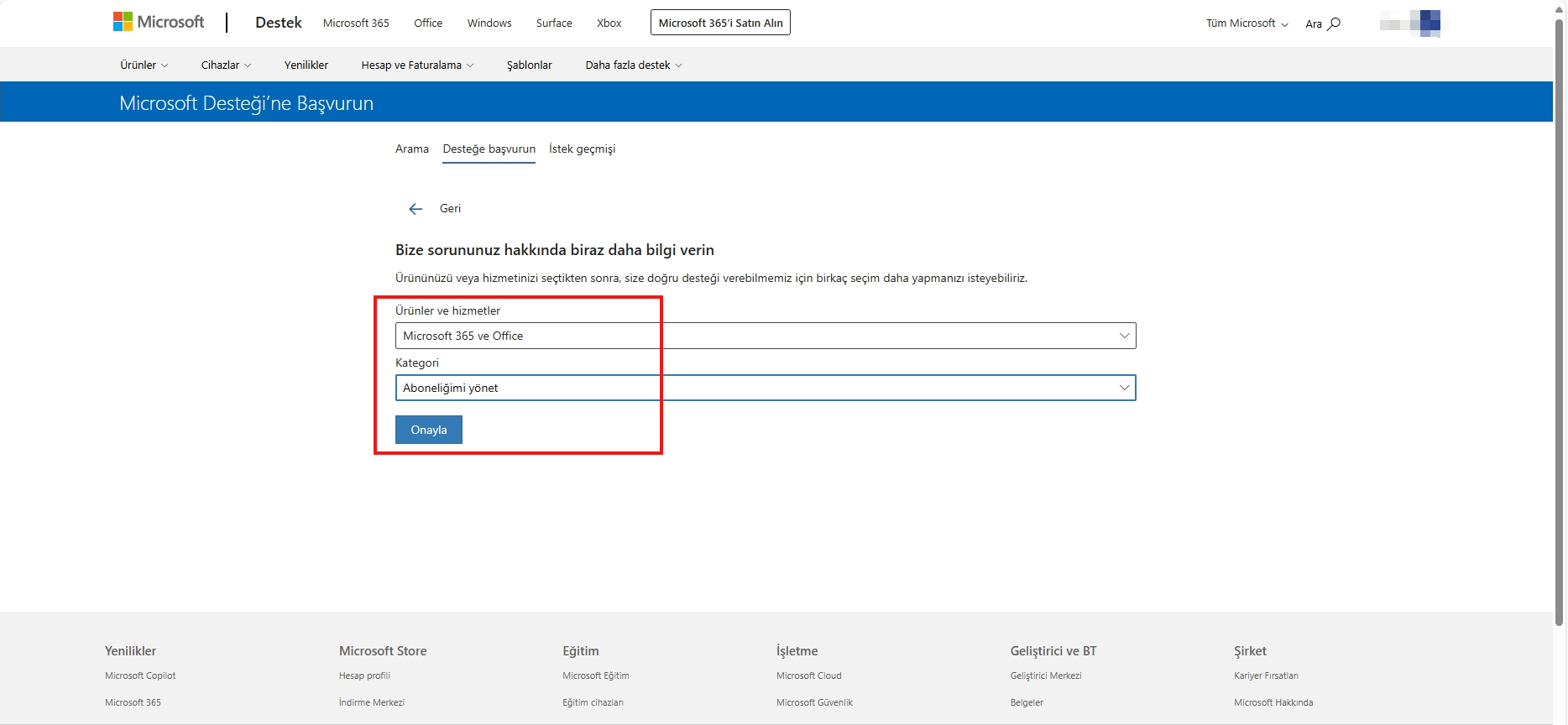Viewport: 1568px width, 725px height.
Task: Go to the Destek home link
Action: [279, 23]
